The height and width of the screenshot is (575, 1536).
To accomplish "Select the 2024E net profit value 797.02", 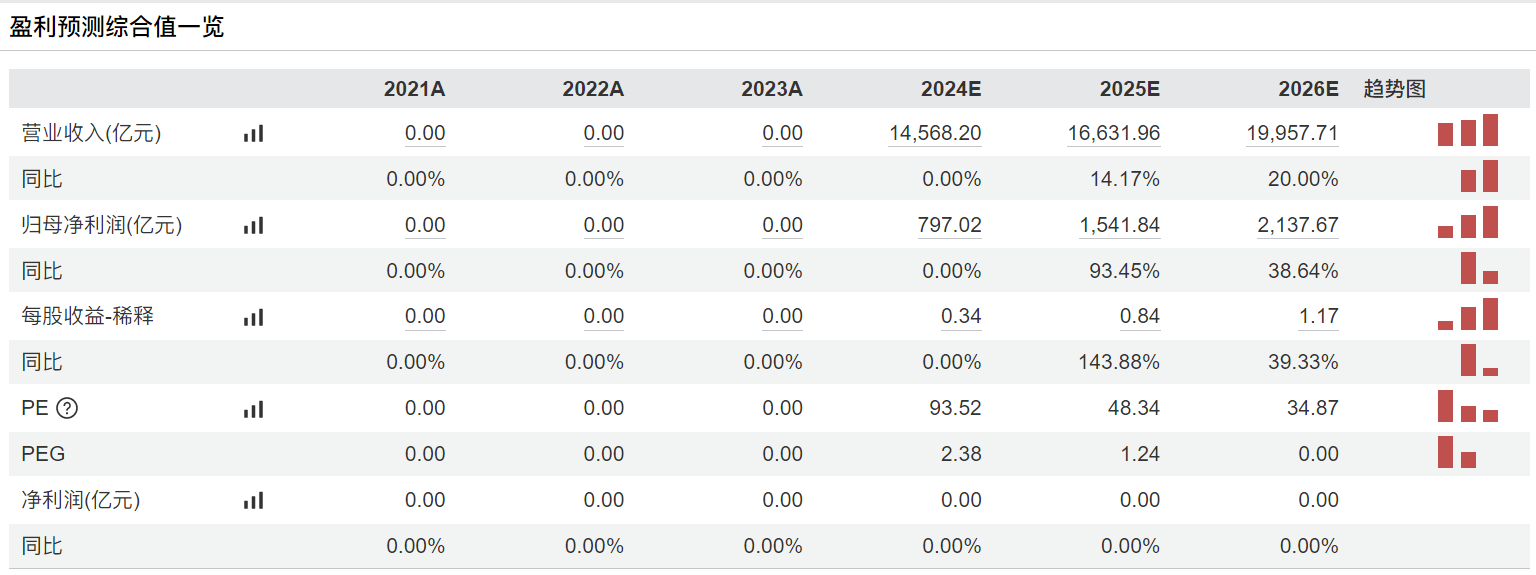I will (x=950, y=225).
